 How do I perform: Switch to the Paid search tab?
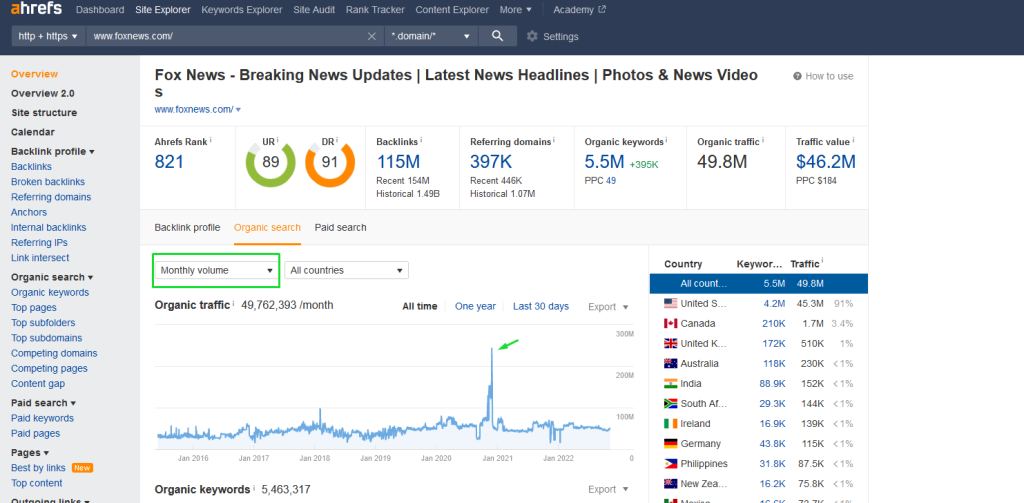point(340,227)
